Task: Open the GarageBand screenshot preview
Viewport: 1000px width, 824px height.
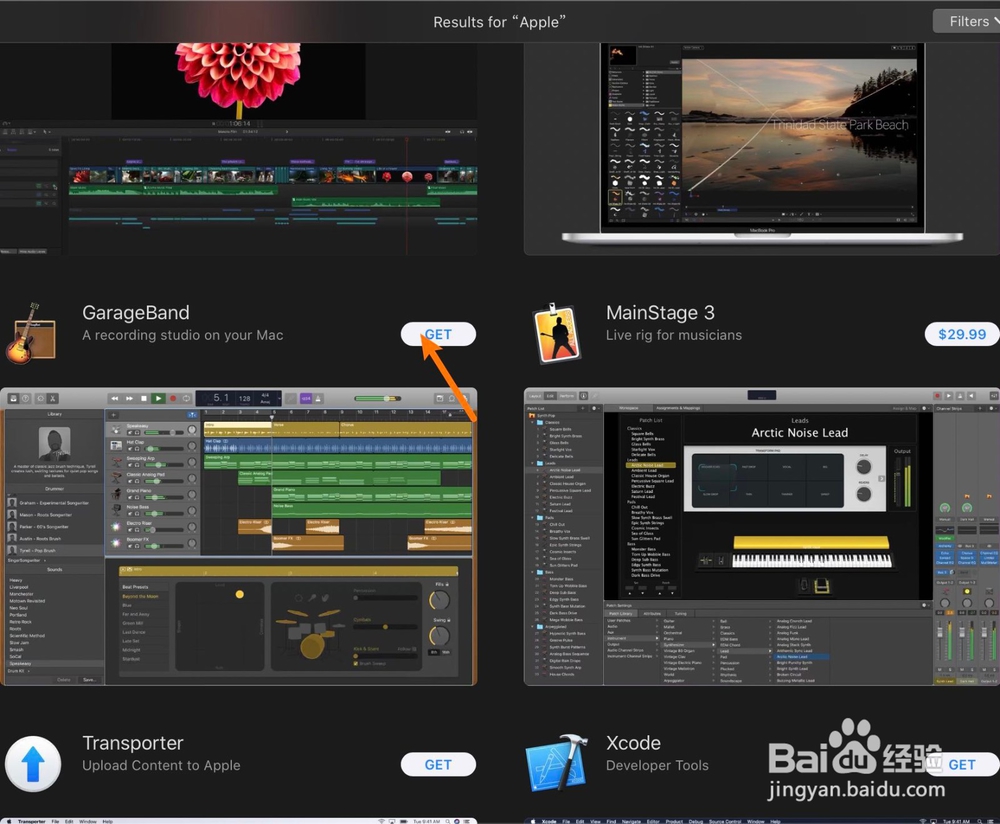Action: 239,536
